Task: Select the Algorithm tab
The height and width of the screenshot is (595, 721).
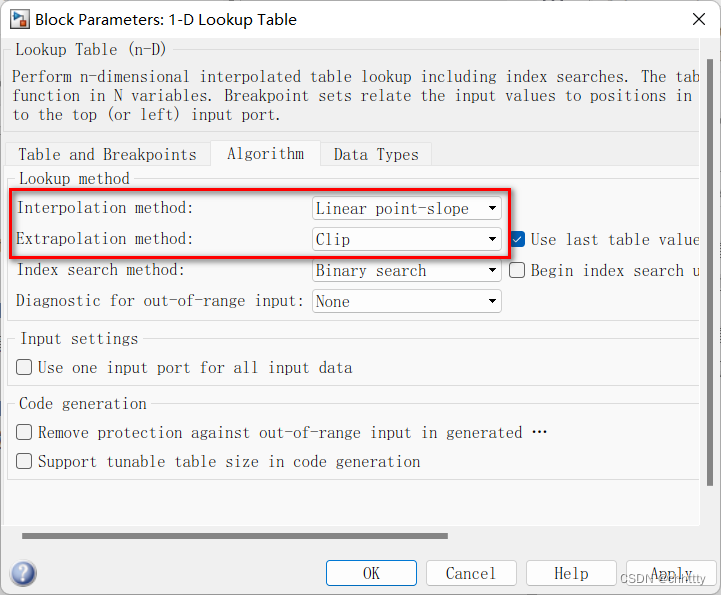Action: coord(265,153)
